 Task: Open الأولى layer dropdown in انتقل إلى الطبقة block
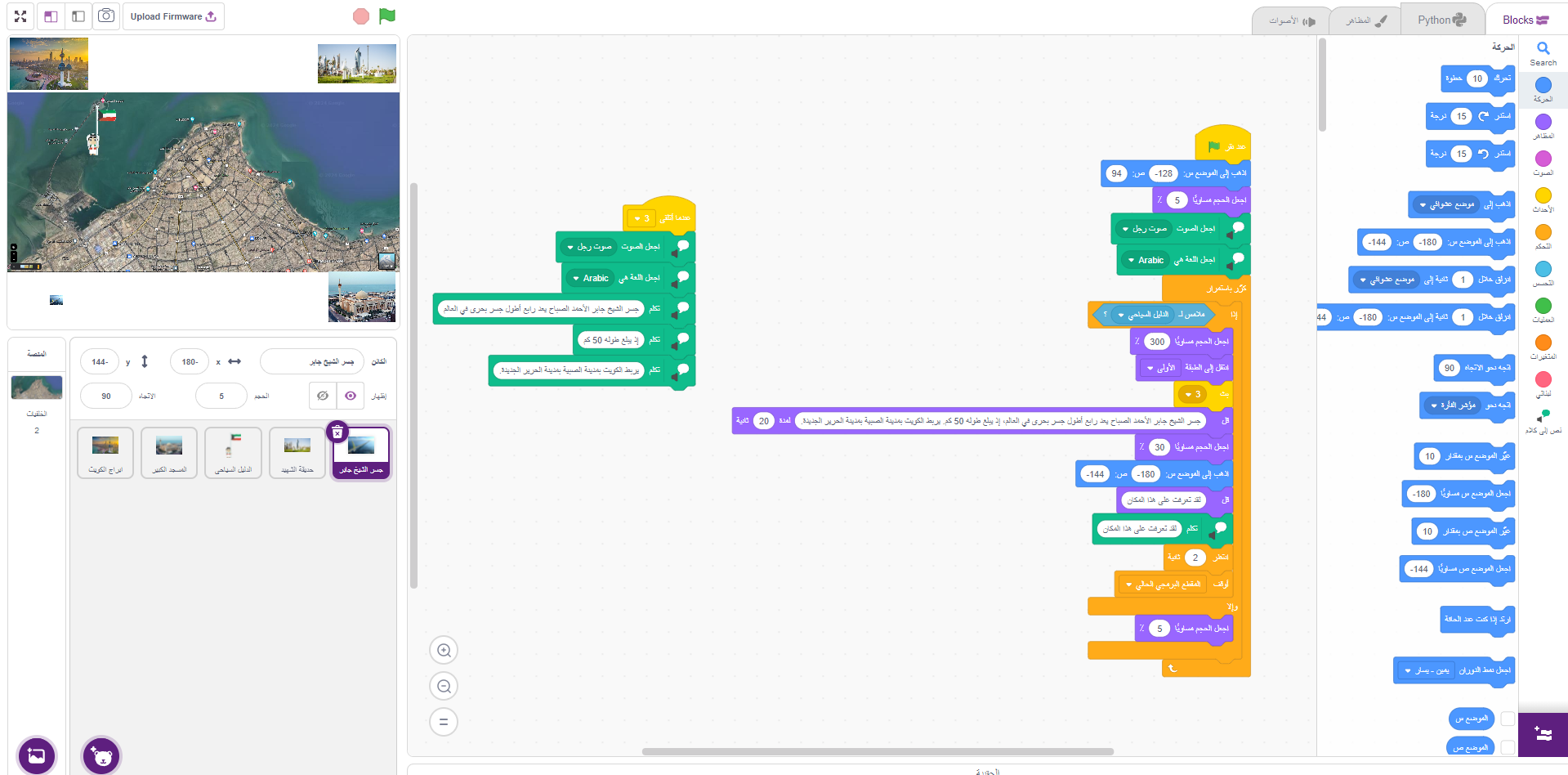(1161, 368)
